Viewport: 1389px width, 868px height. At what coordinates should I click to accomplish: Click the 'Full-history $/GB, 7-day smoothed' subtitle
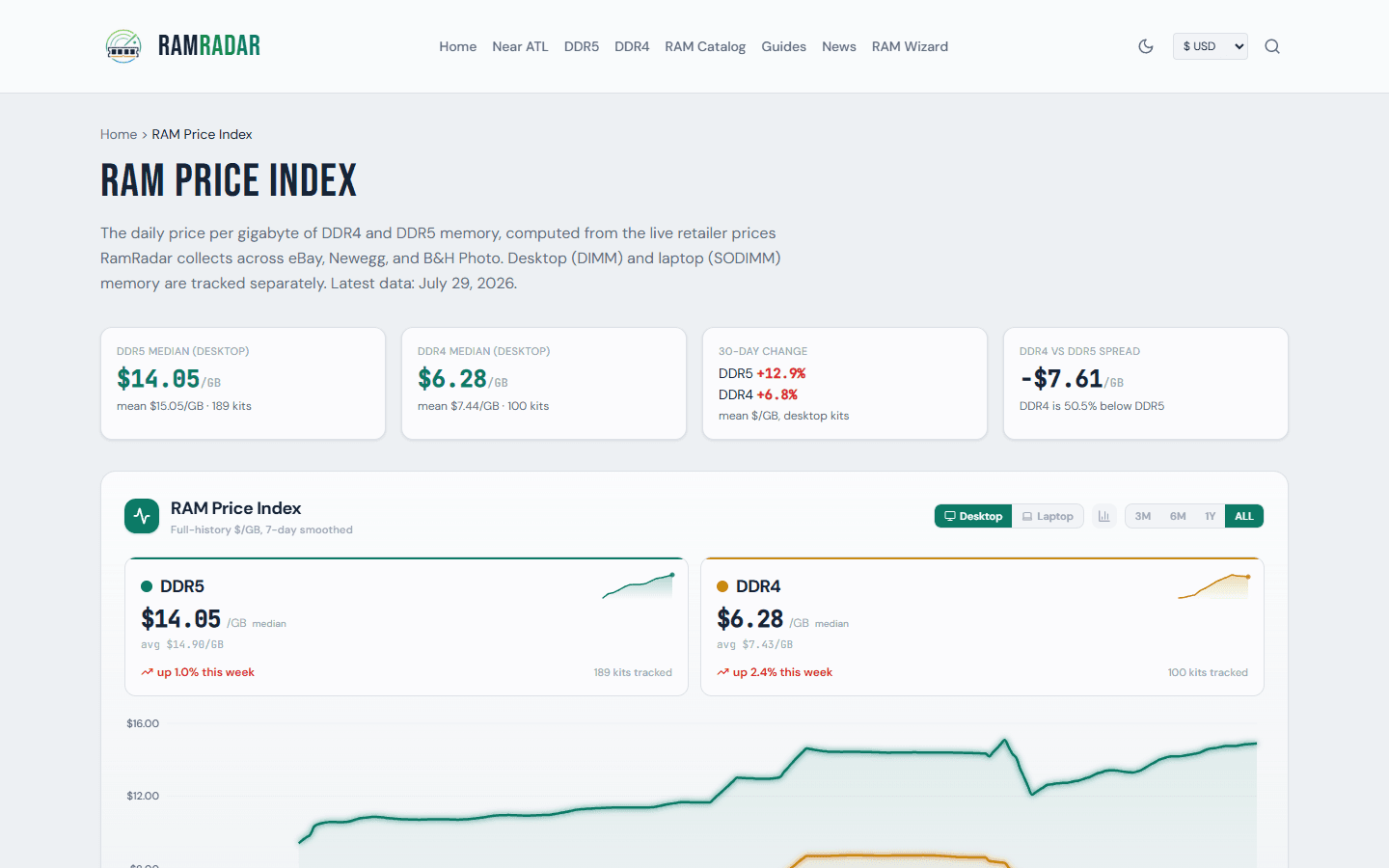(261, 529)
